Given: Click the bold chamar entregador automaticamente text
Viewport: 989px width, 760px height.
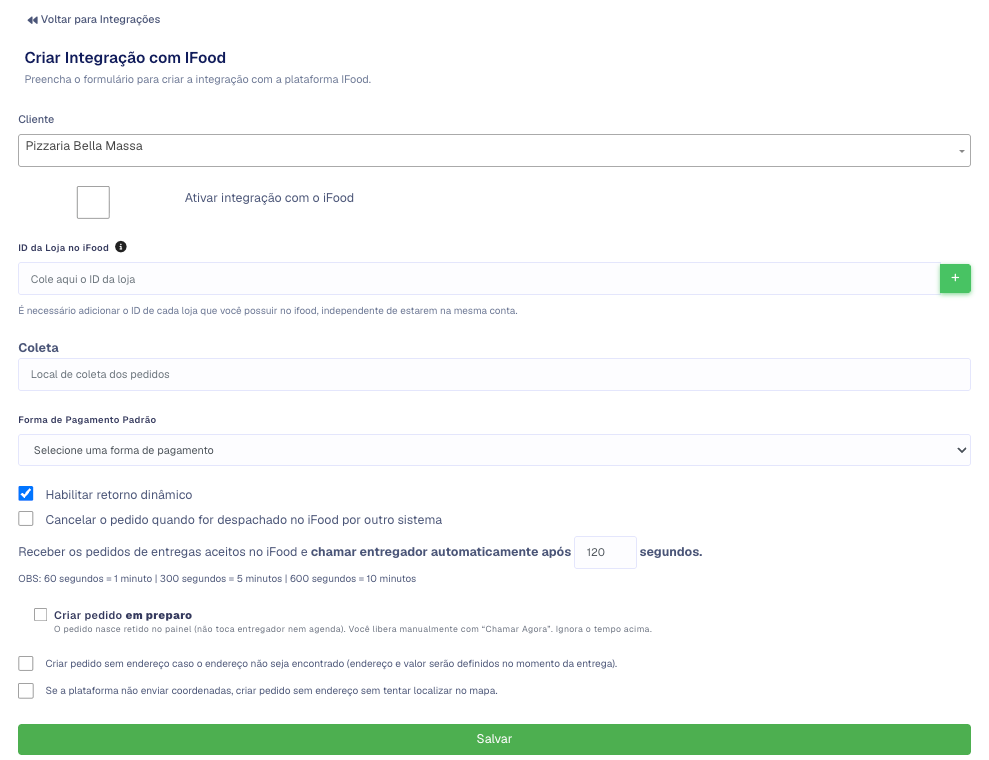Looking at the screenshot, I should tap(441, 552).
